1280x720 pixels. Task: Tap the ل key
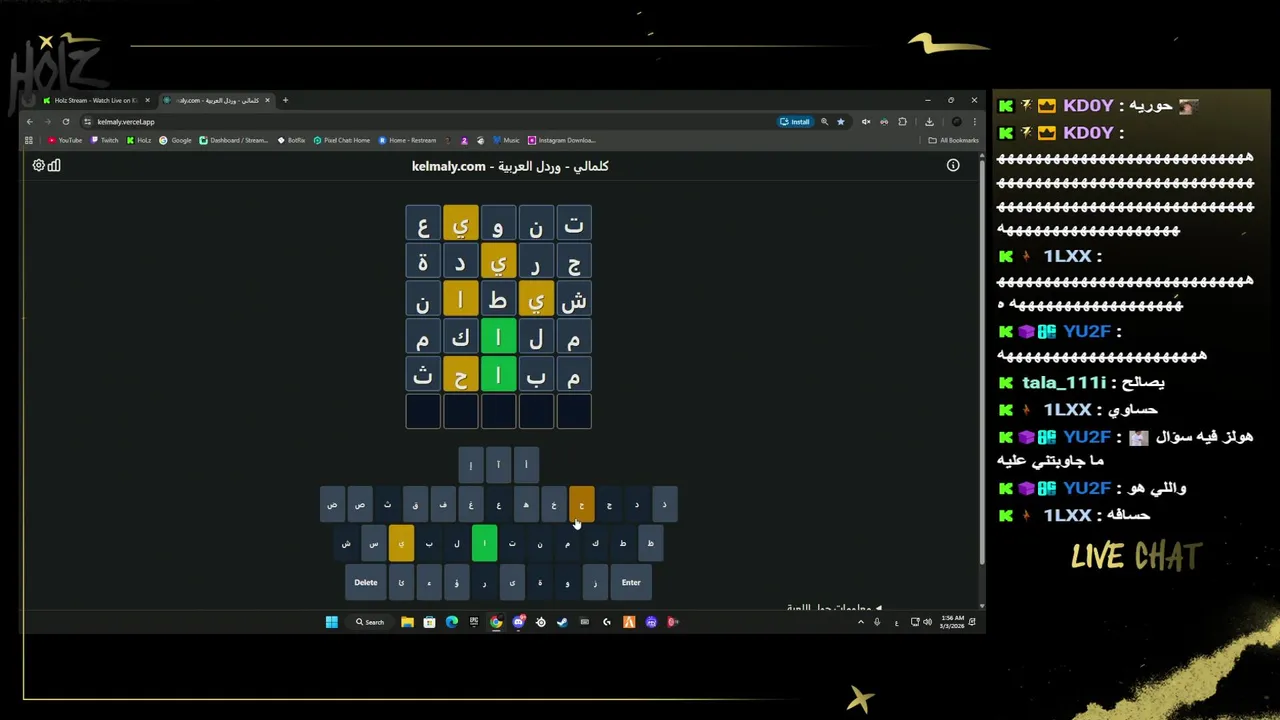click(457, 543)
